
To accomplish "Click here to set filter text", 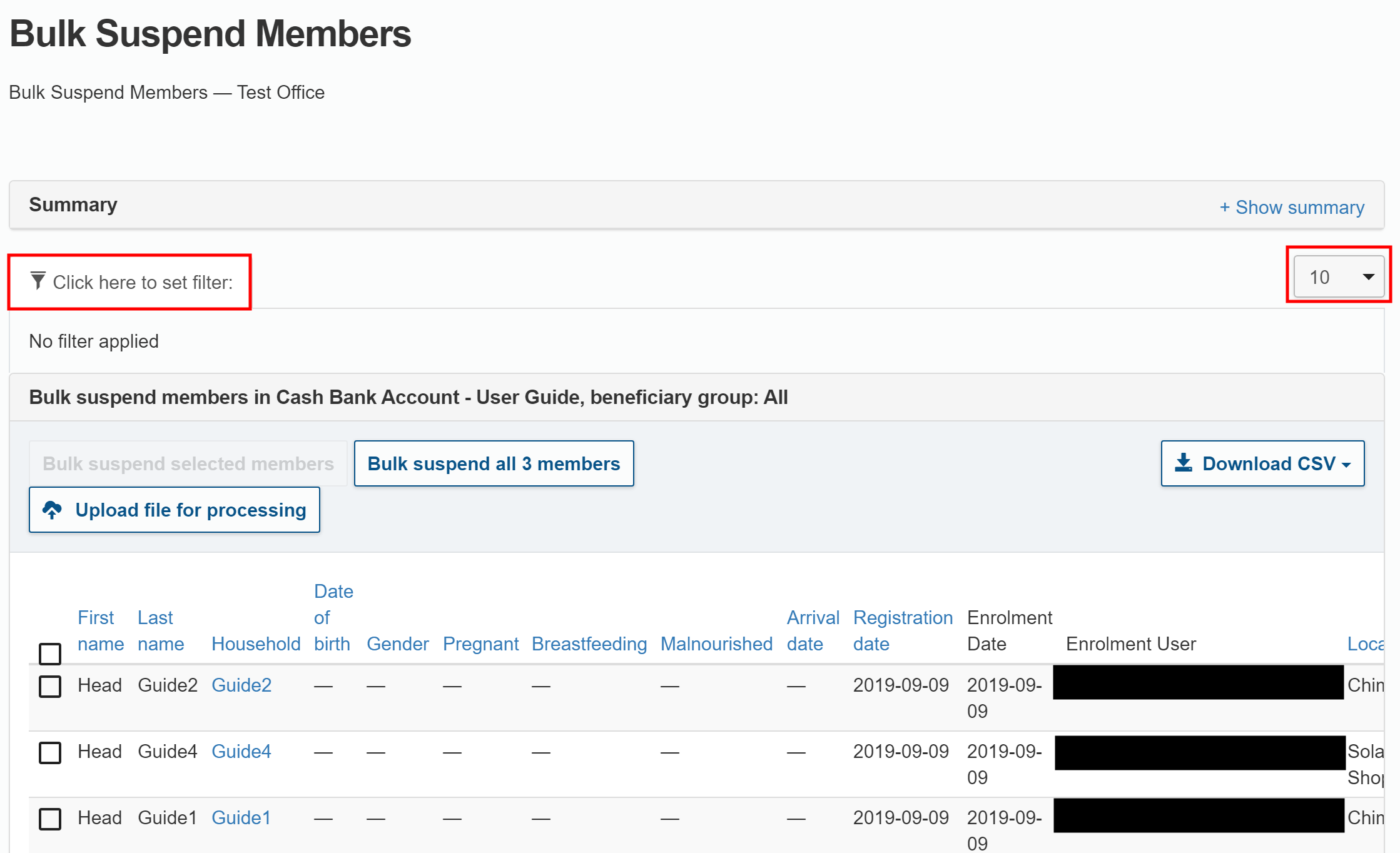I will click(x=143, y=282).
